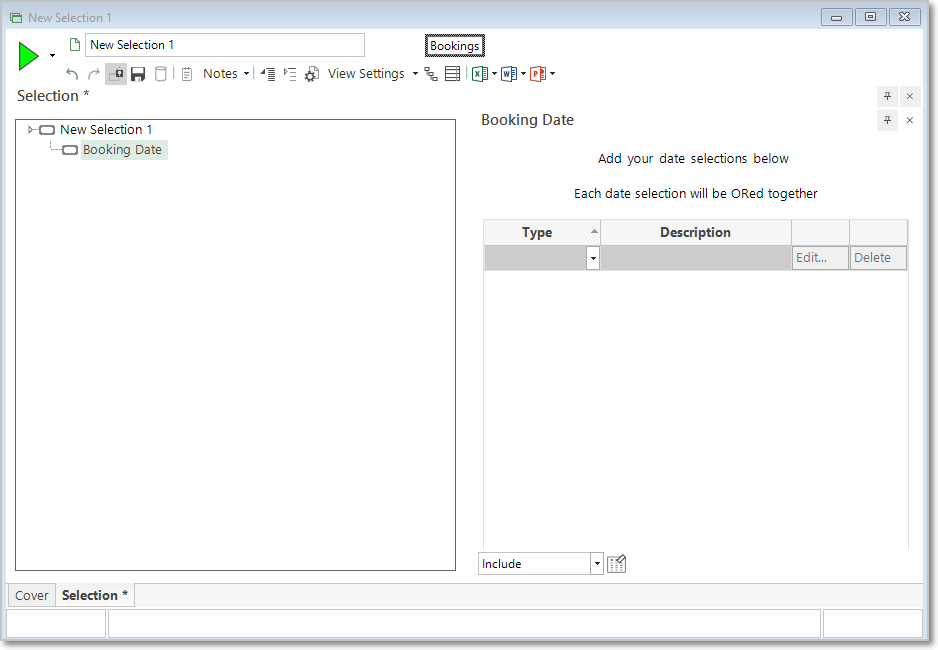Export to Word
The width and height of the screenshot is (938, 650).
(509, 74)
